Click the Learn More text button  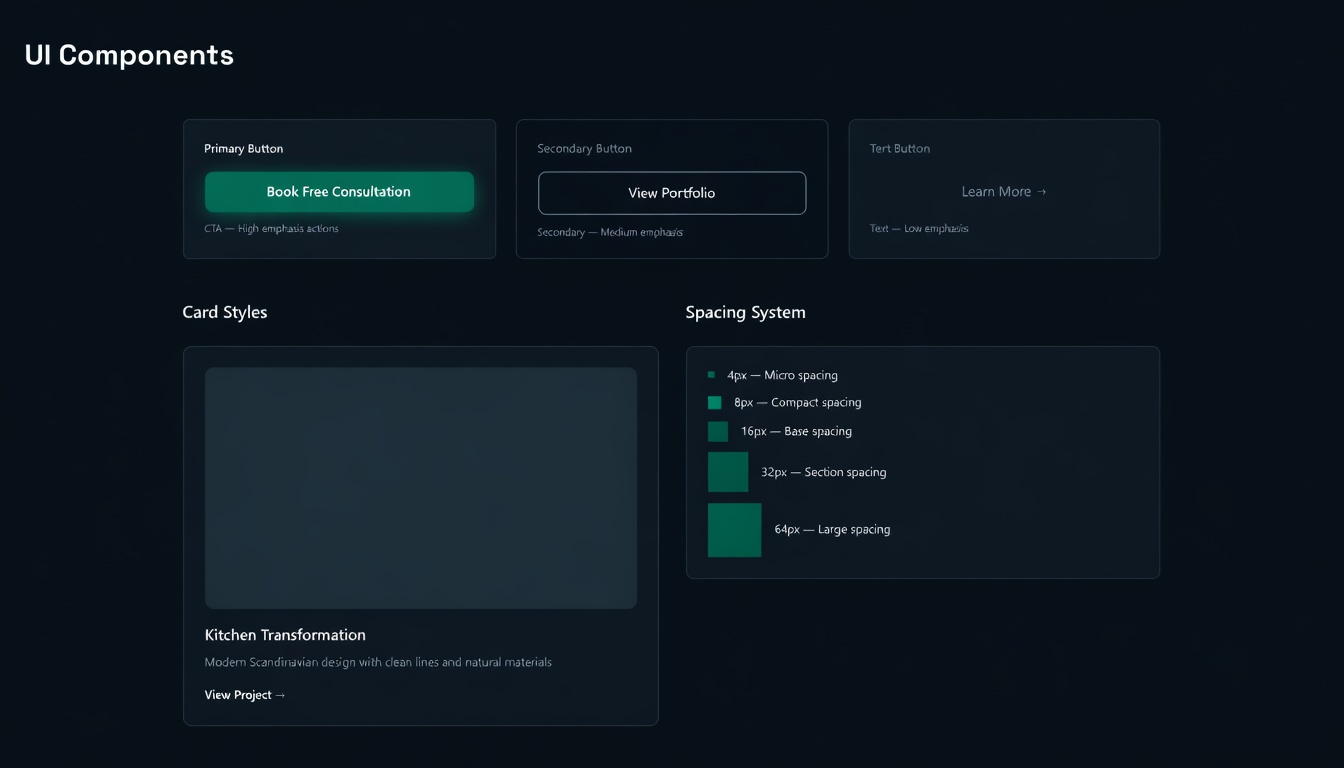997,191
